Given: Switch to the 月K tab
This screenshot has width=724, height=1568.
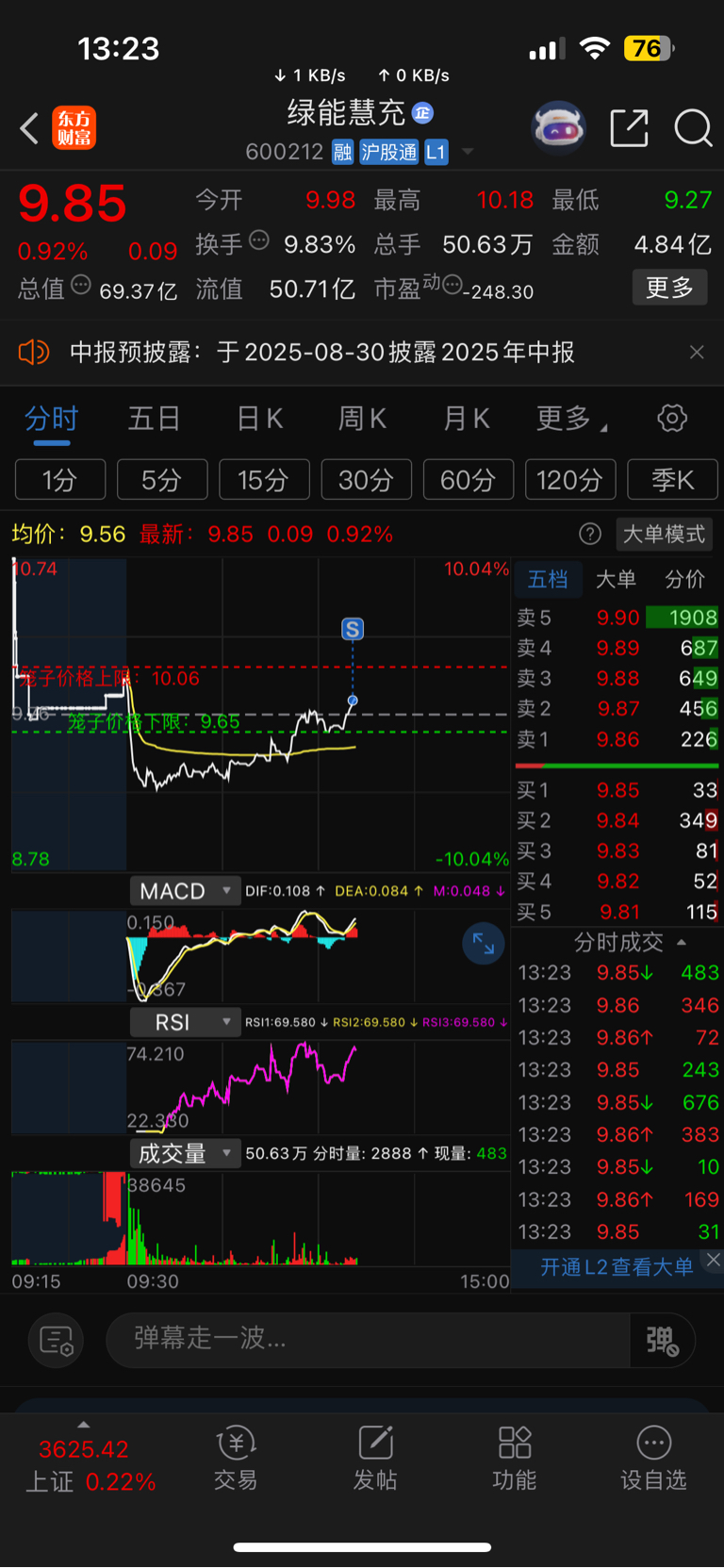Looking at the screenshot, I should [x=467, y=419].
